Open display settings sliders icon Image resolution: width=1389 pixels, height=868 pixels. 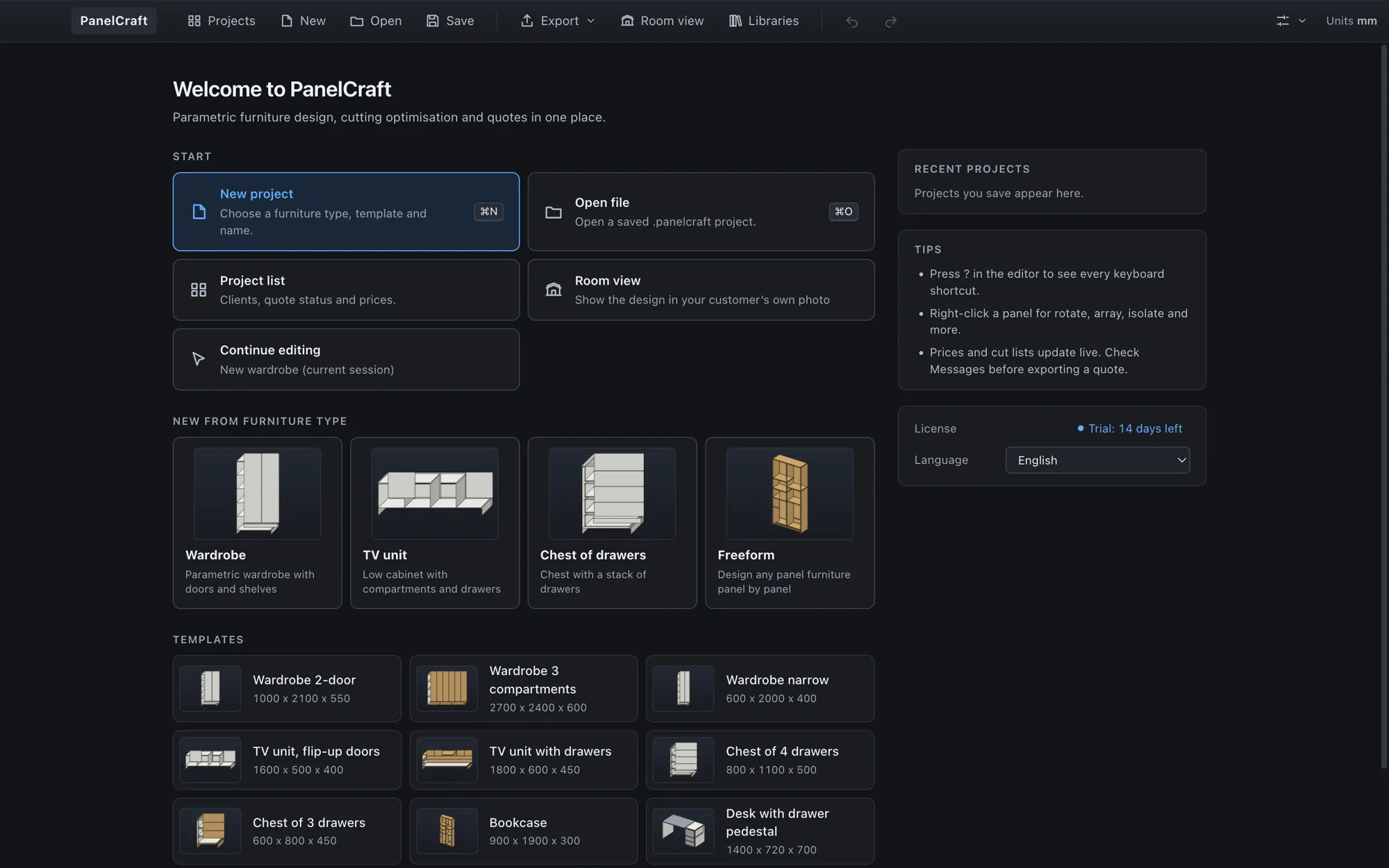click(x=1282, y=21)
